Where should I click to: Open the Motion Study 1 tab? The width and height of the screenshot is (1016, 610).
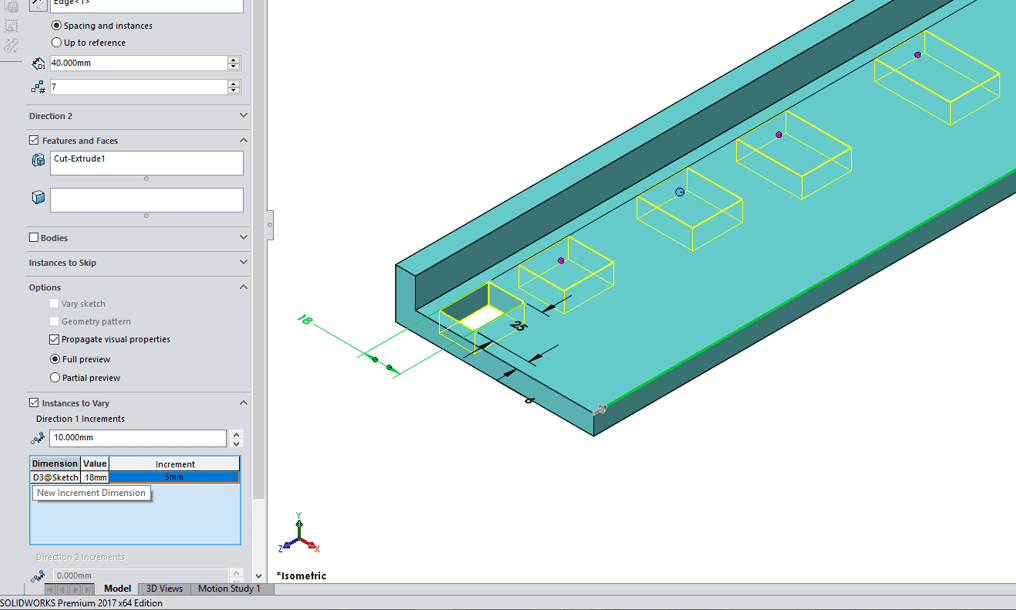click(x=228, y=589)
